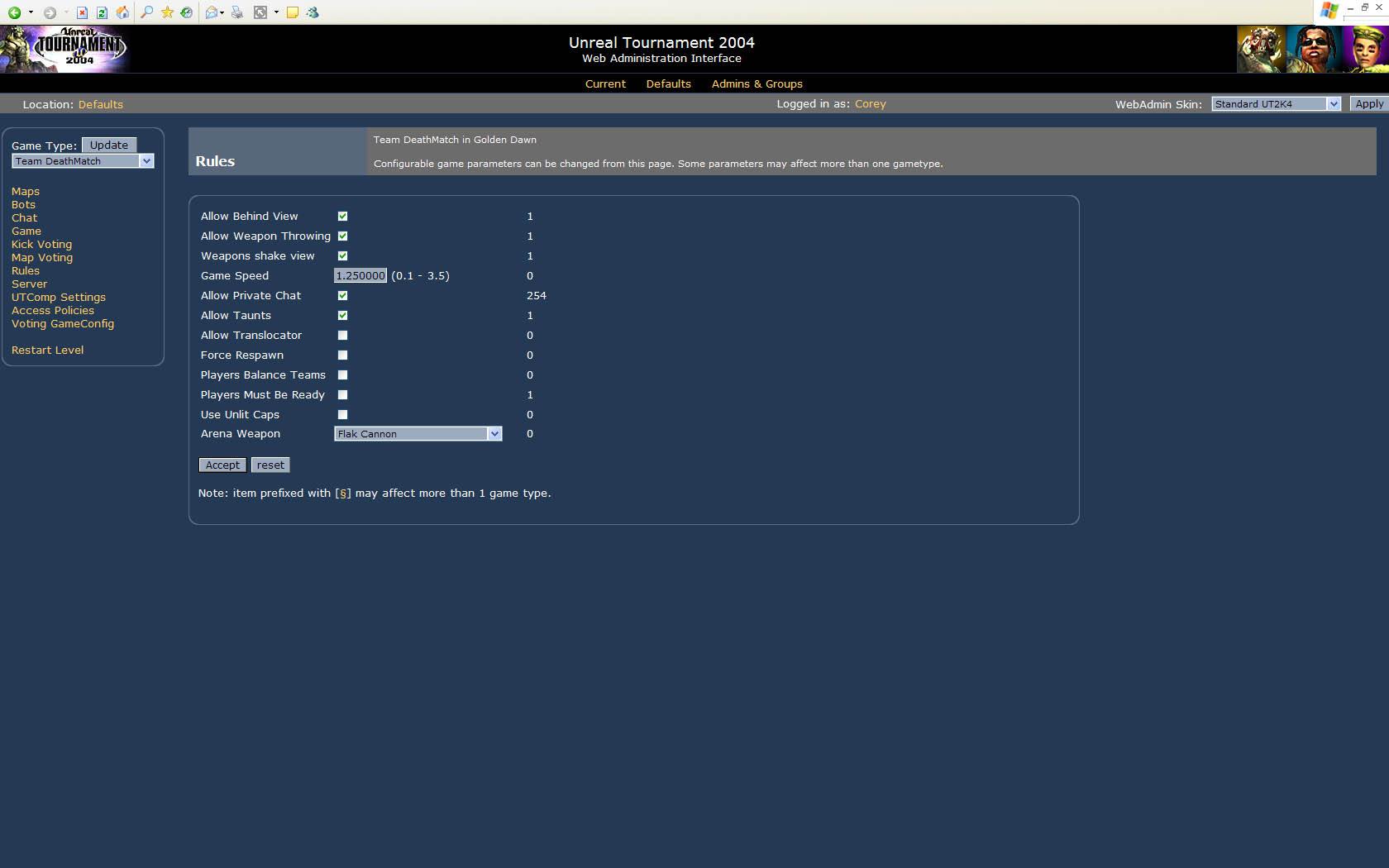Switch to the Current tab
Image resolution: width=1389 pixels, height=868 pixels.
(605, 84)
